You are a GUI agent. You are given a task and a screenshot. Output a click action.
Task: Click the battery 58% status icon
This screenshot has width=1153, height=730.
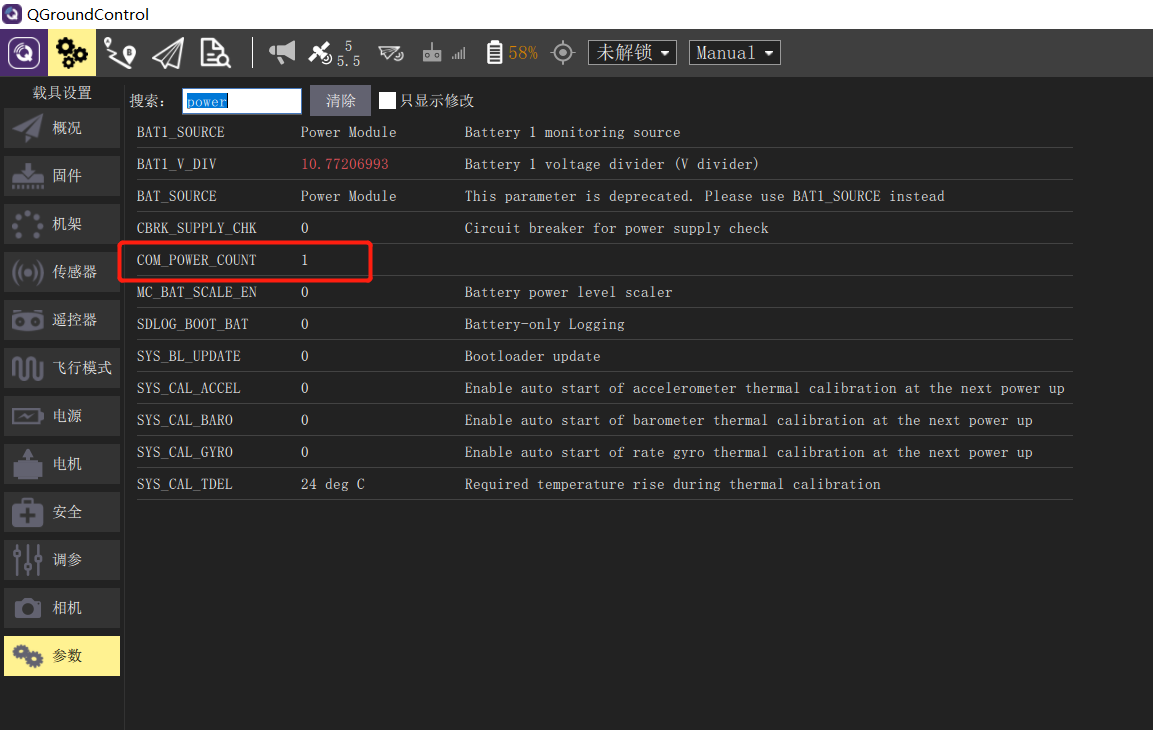(x=510, y=52)
